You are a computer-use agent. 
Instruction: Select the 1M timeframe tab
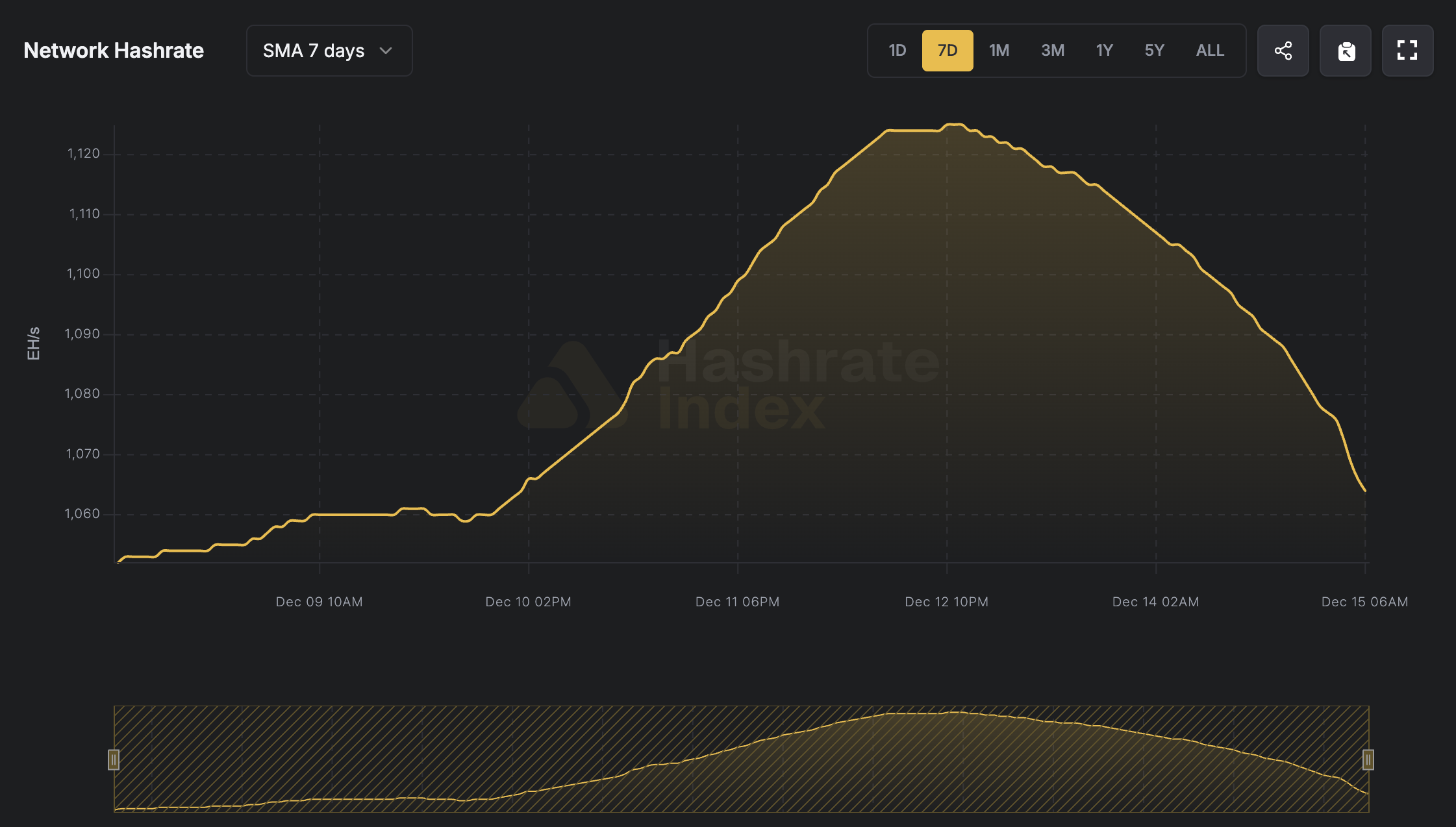999,50
